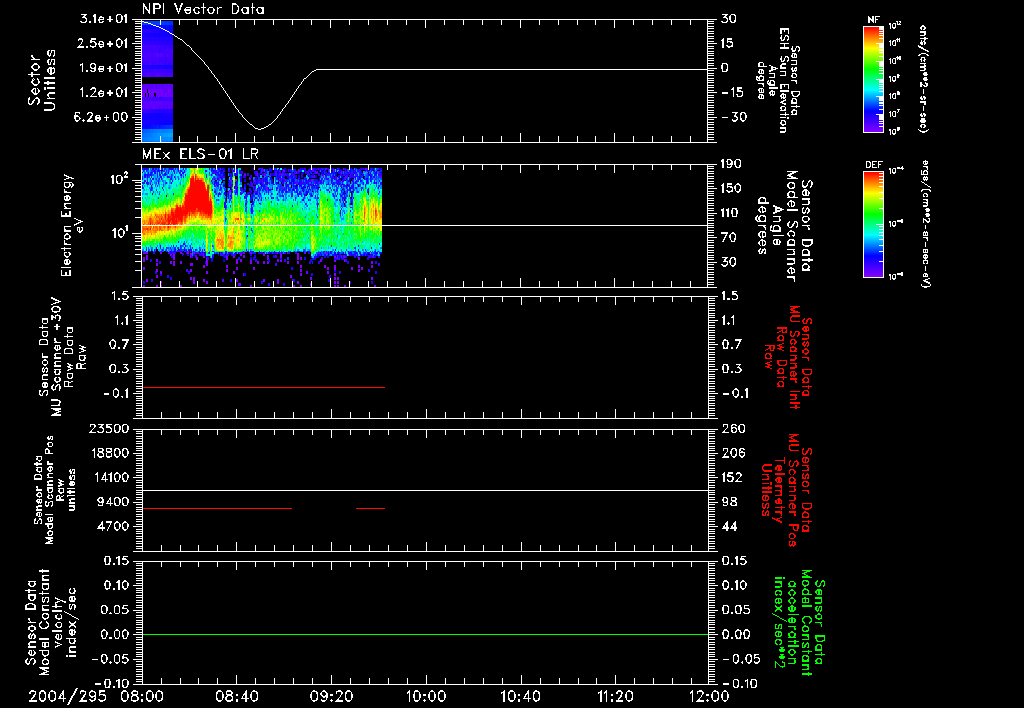Click the sun elevation curve minimum
The height and width of the screenshot is (708, 1024).
(259, 129)
